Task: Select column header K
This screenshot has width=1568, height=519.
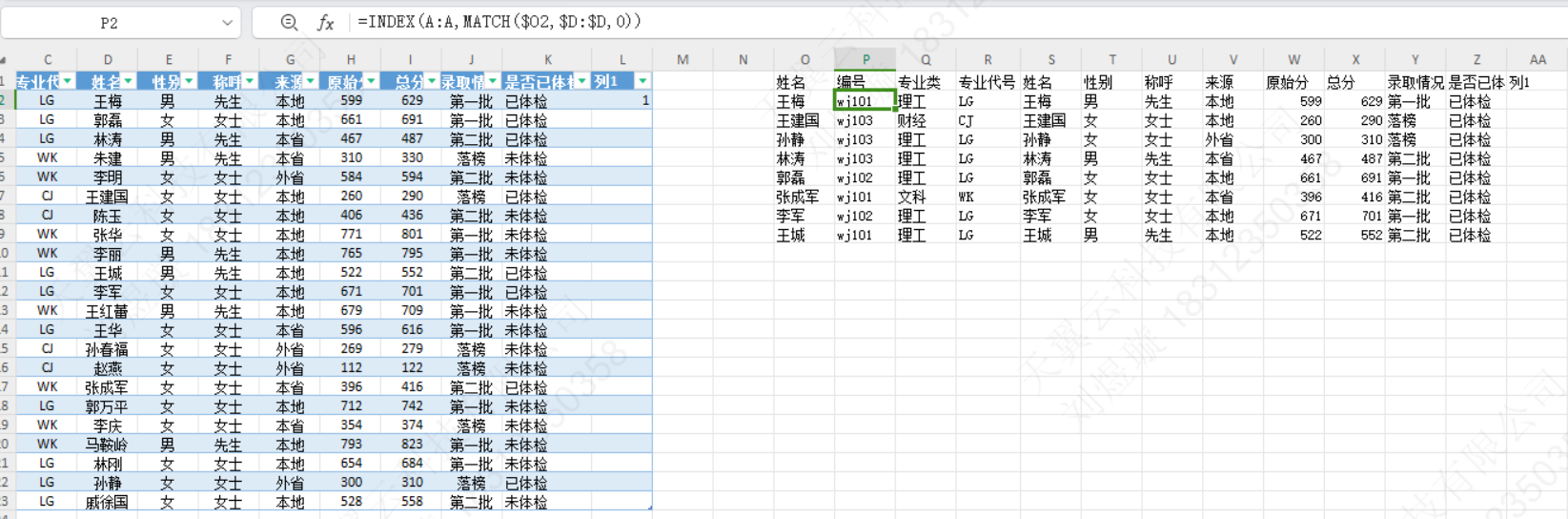Action: [x=547, y=59]
